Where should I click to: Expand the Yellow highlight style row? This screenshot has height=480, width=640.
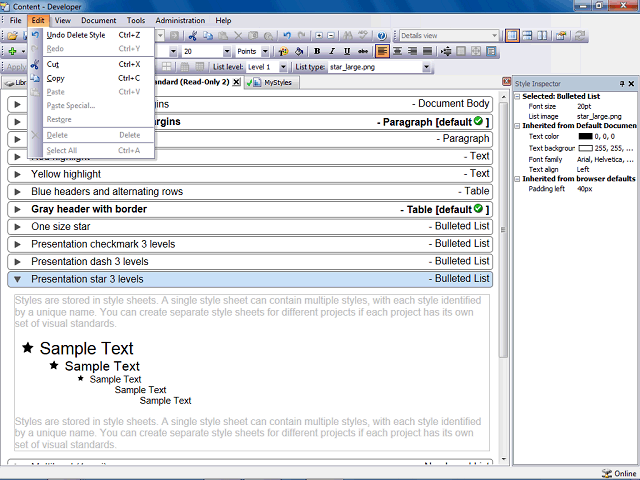click(17, 174)
